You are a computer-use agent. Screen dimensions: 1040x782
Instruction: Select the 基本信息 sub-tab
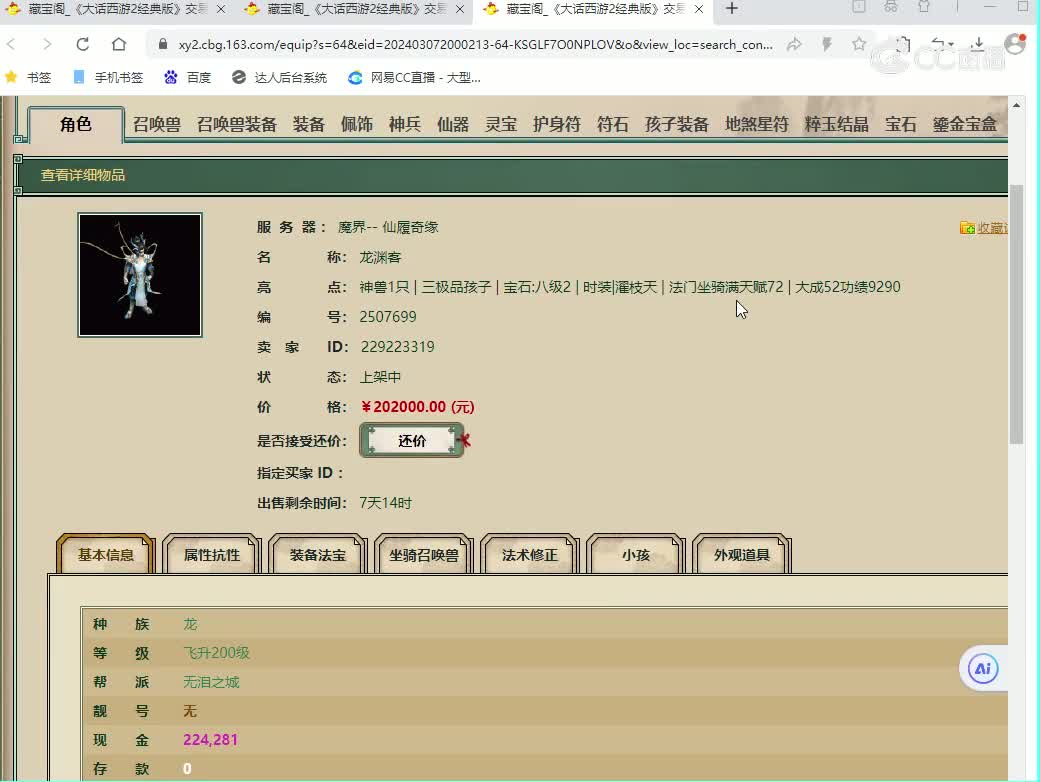(x=106, y=554)
